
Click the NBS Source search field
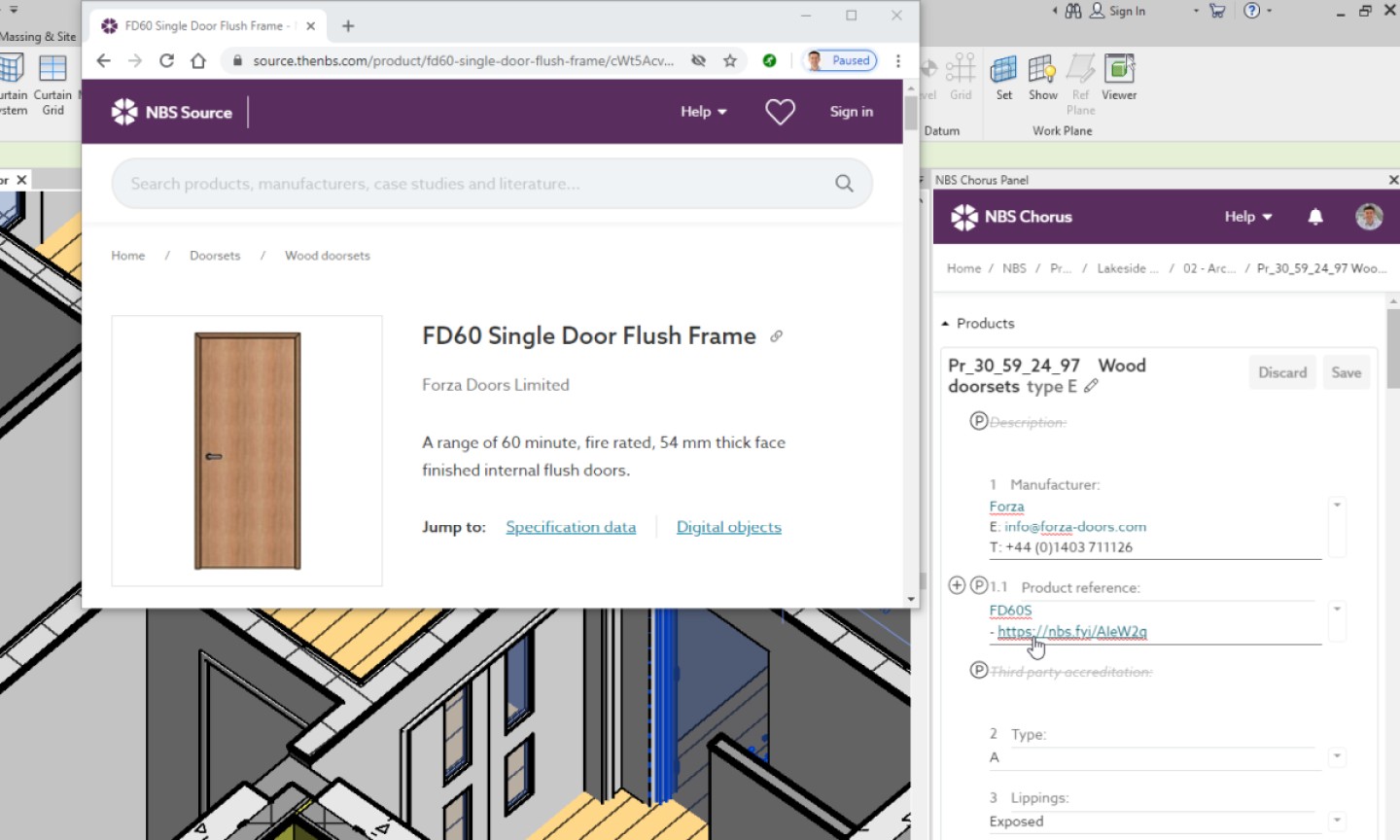coord(476,184)
